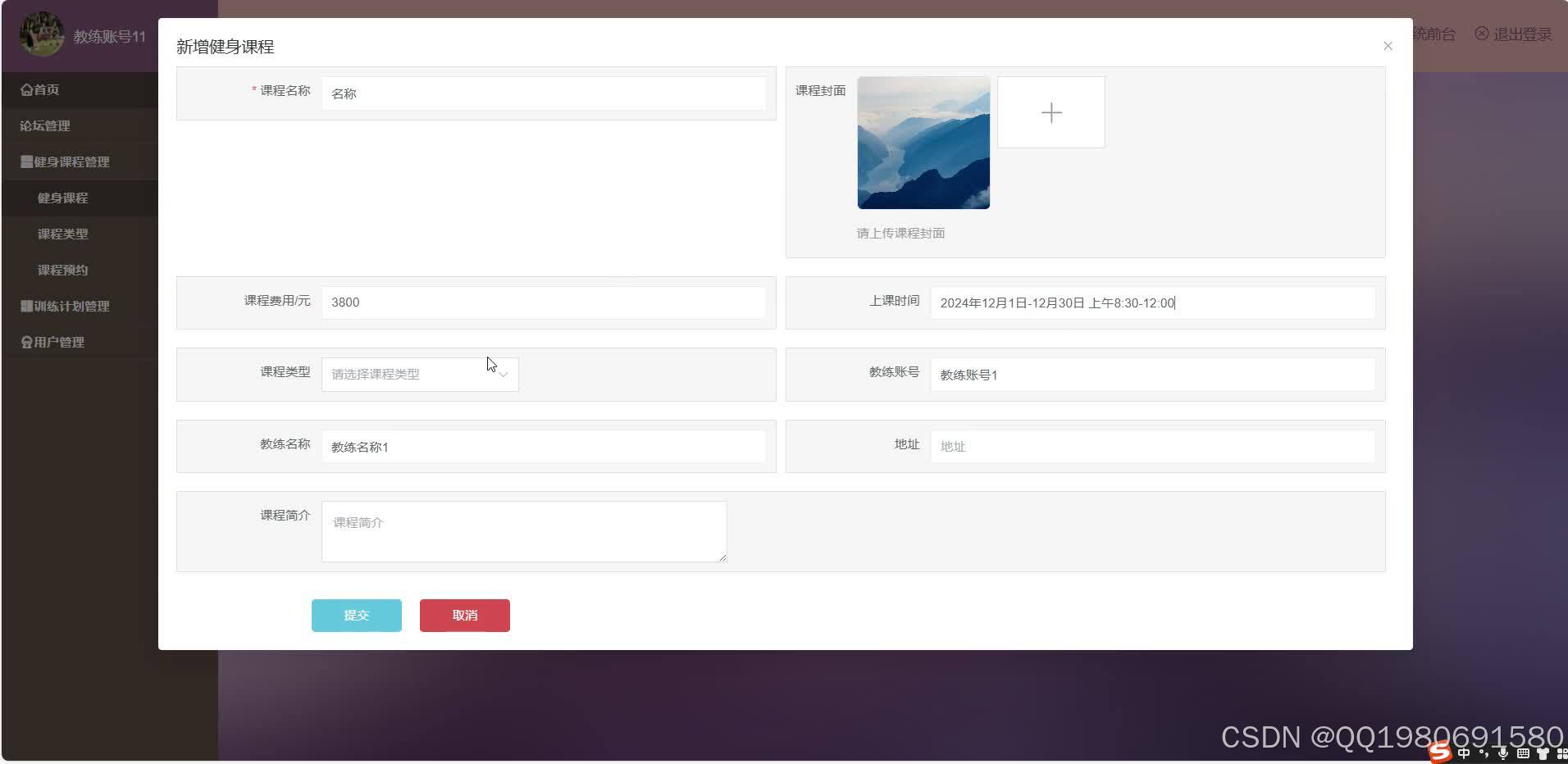The image size is (1568, 764).
Task: Open the 请选择课程类型 dropdown
Action: [x=419, y=374]
